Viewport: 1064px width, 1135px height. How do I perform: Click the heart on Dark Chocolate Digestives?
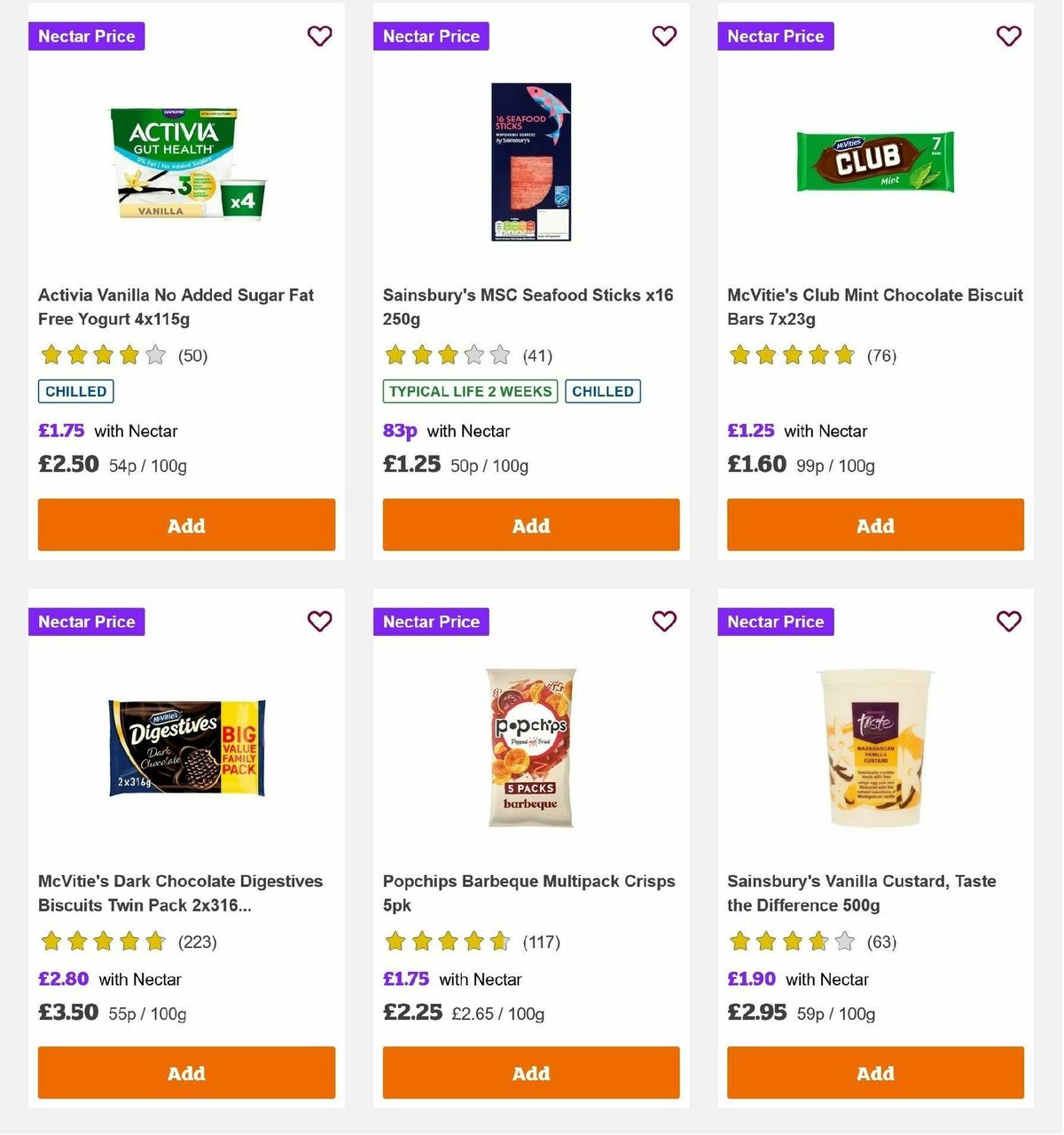[319, 622]
